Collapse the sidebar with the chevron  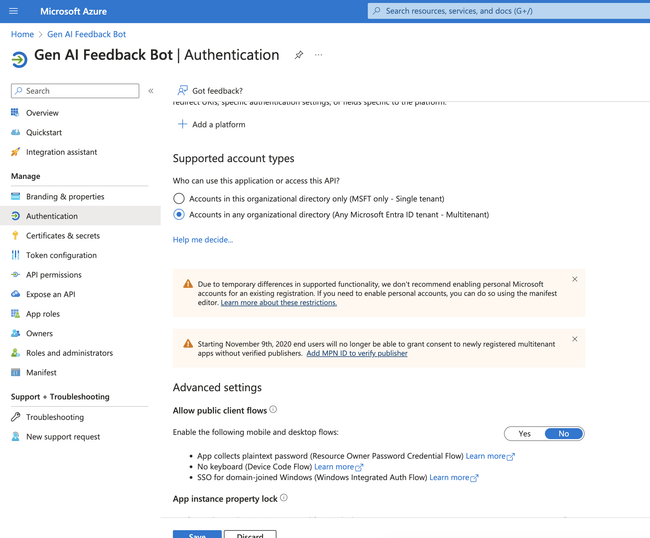pos(151,91)
